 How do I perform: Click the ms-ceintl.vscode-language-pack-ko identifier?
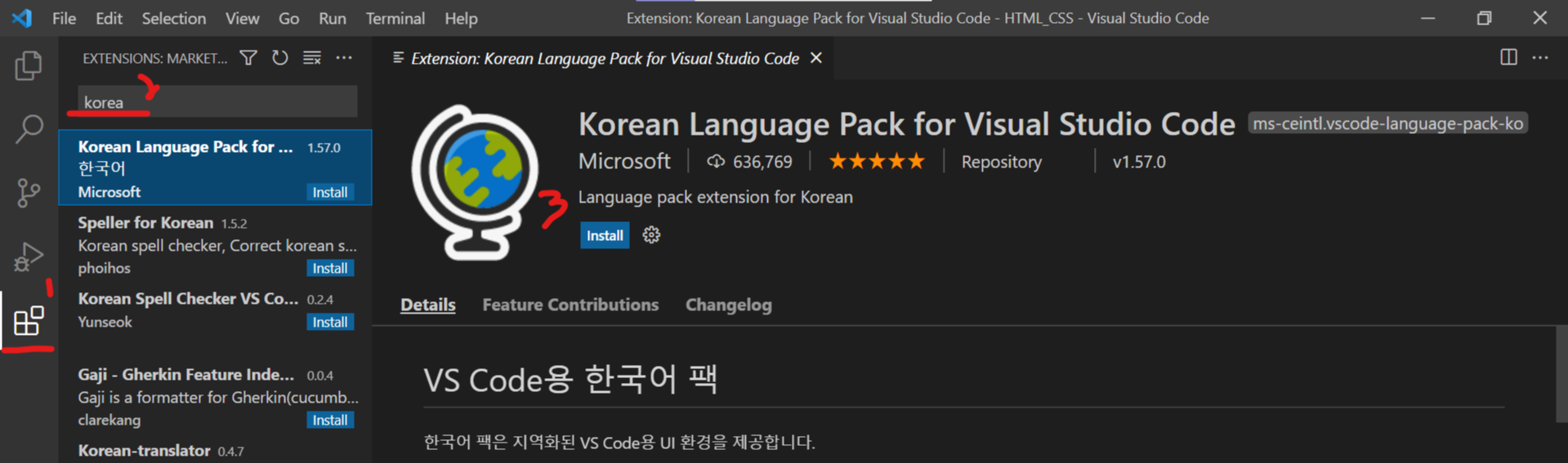1387,123
